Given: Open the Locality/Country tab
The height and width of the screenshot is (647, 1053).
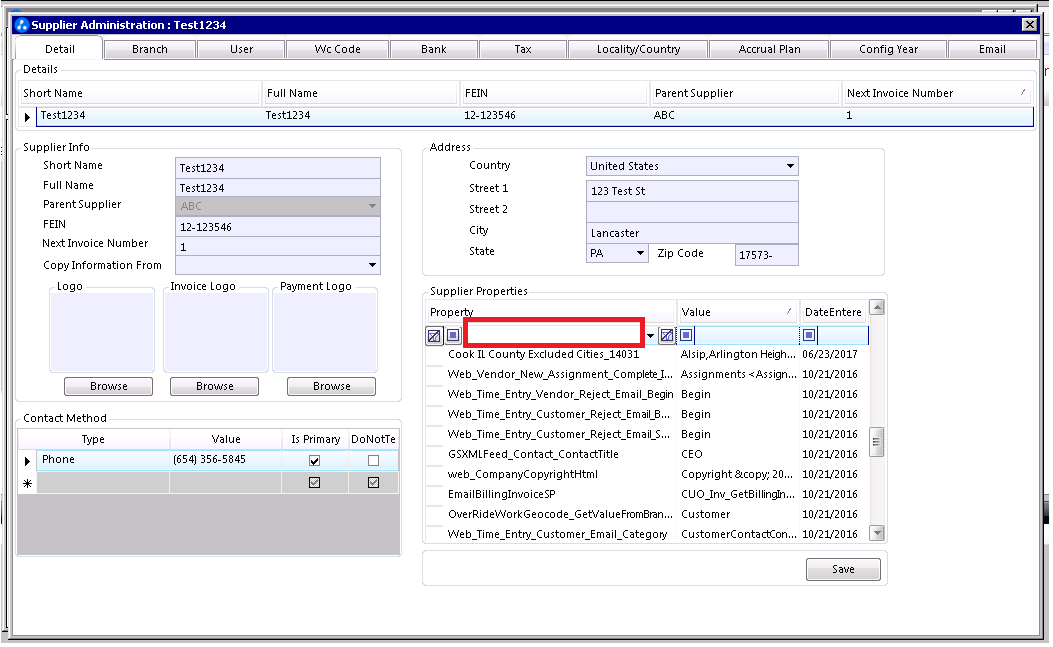Looking at the screenshot, I should pos(638,50).
